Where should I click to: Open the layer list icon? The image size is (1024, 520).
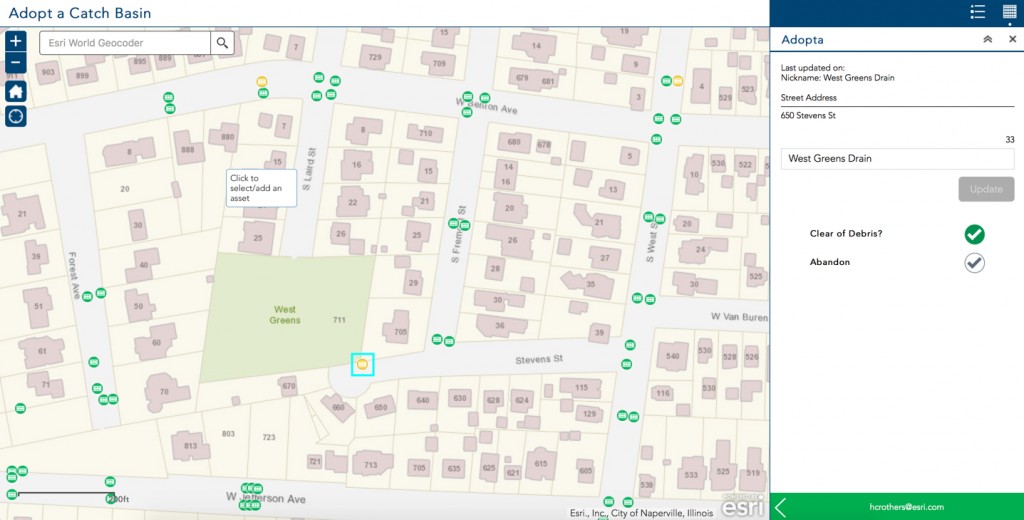[x=978, y=12]
